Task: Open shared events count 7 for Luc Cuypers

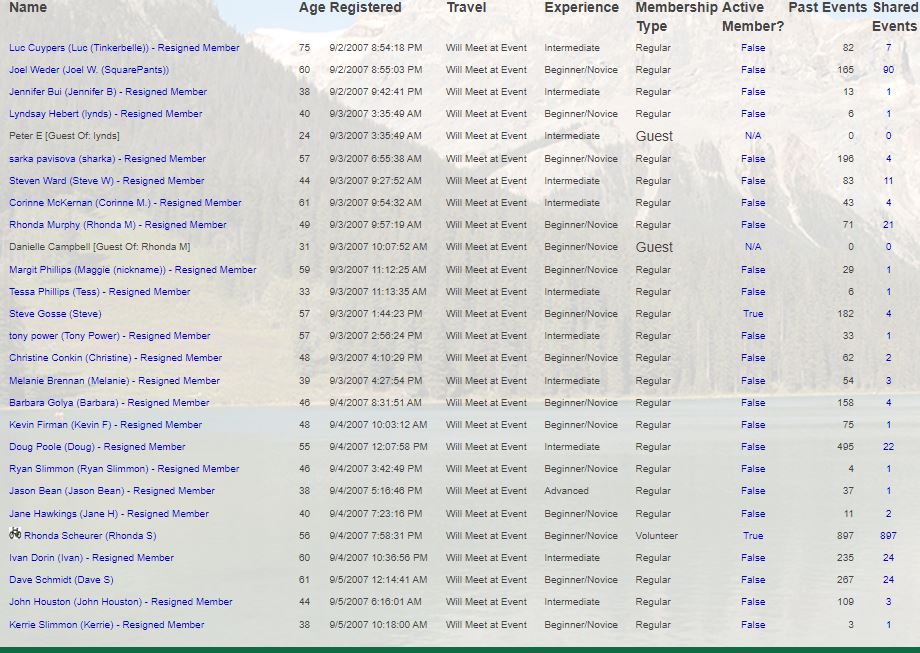Action: [888, 48]
